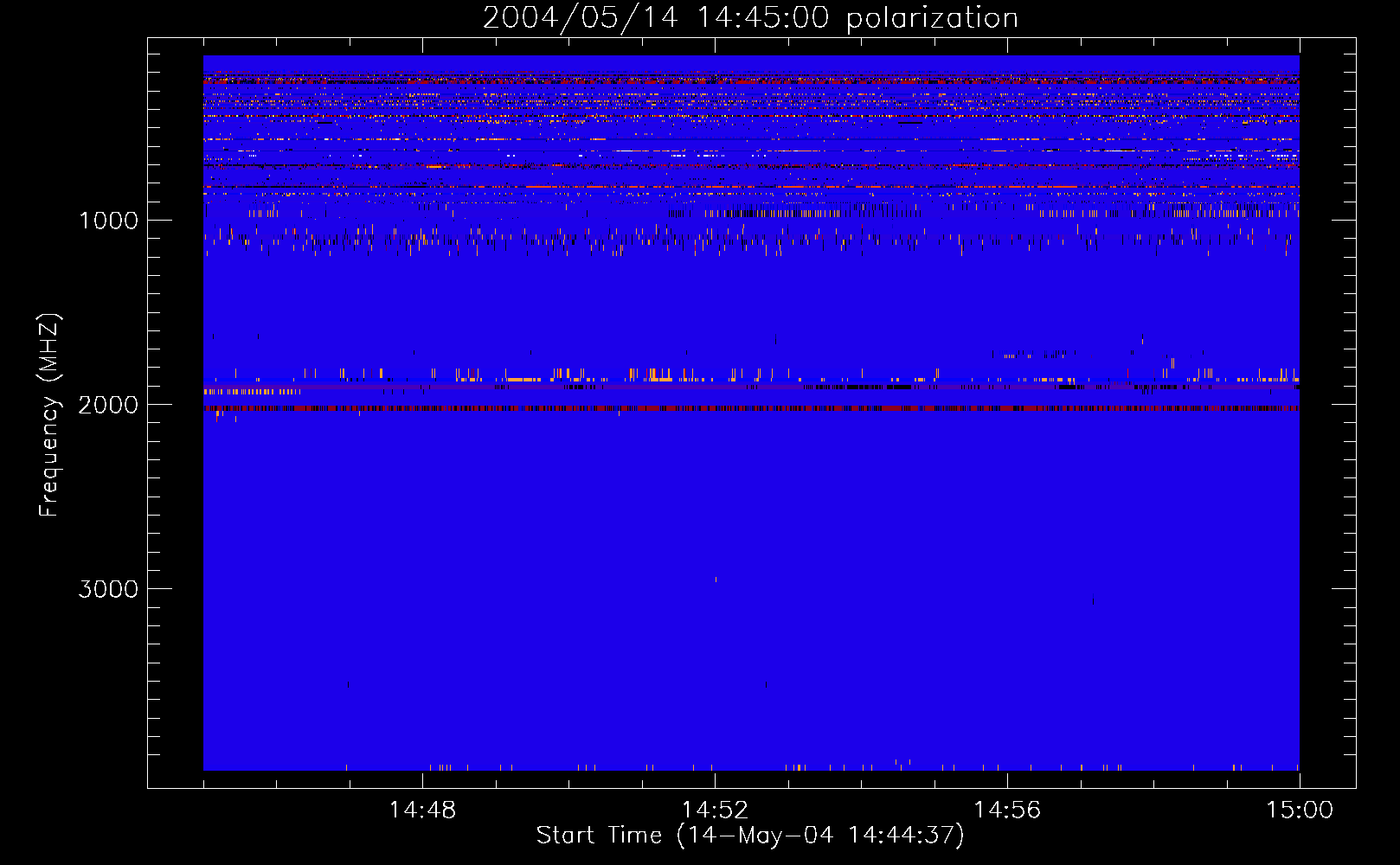Click the left-axis tick mark at 3000 MHz
Screen dimensions: 1400x865
159,588
